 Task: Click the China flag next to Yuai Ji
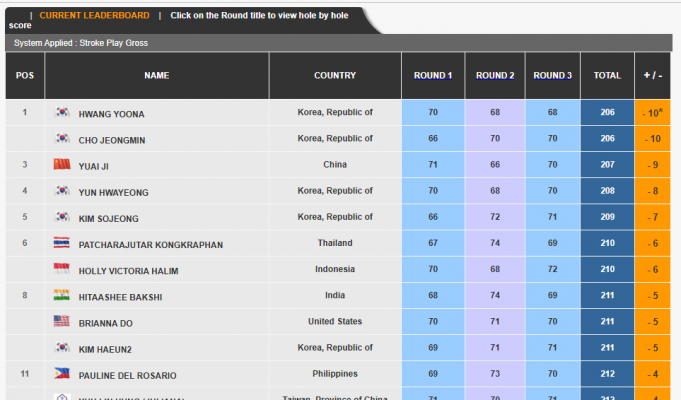pos(62,165)
